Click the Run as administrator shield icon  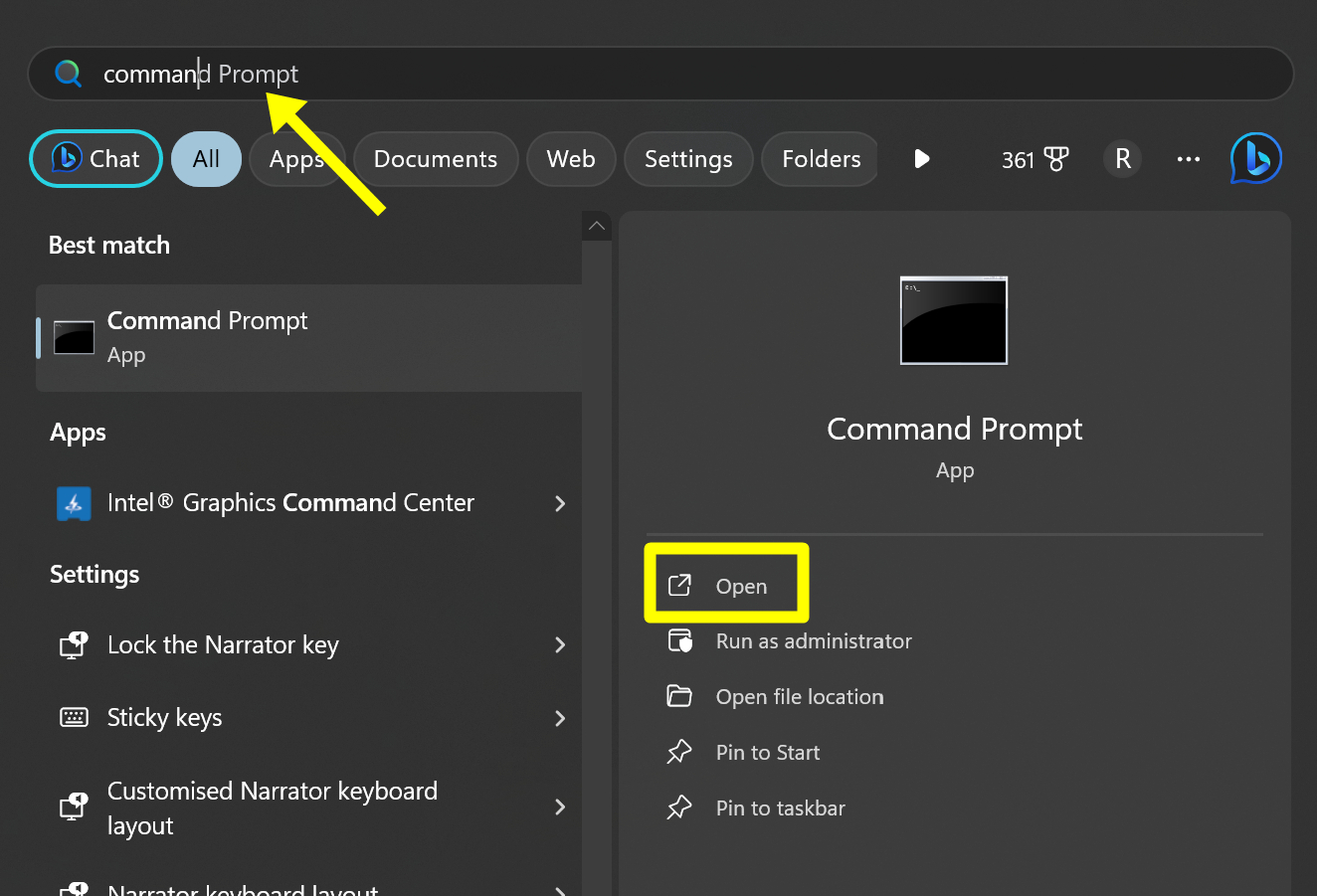click(x=679, y=640)
